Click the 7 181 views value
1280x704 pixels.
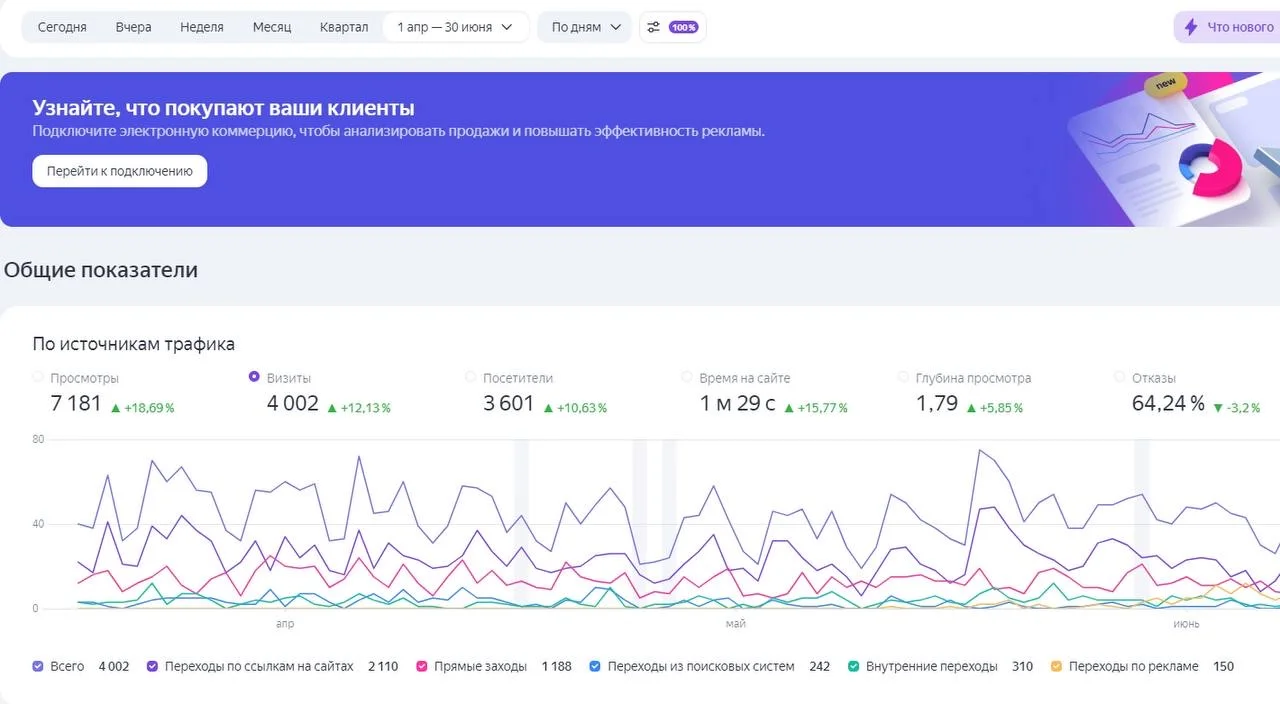[x=76, y=404]
